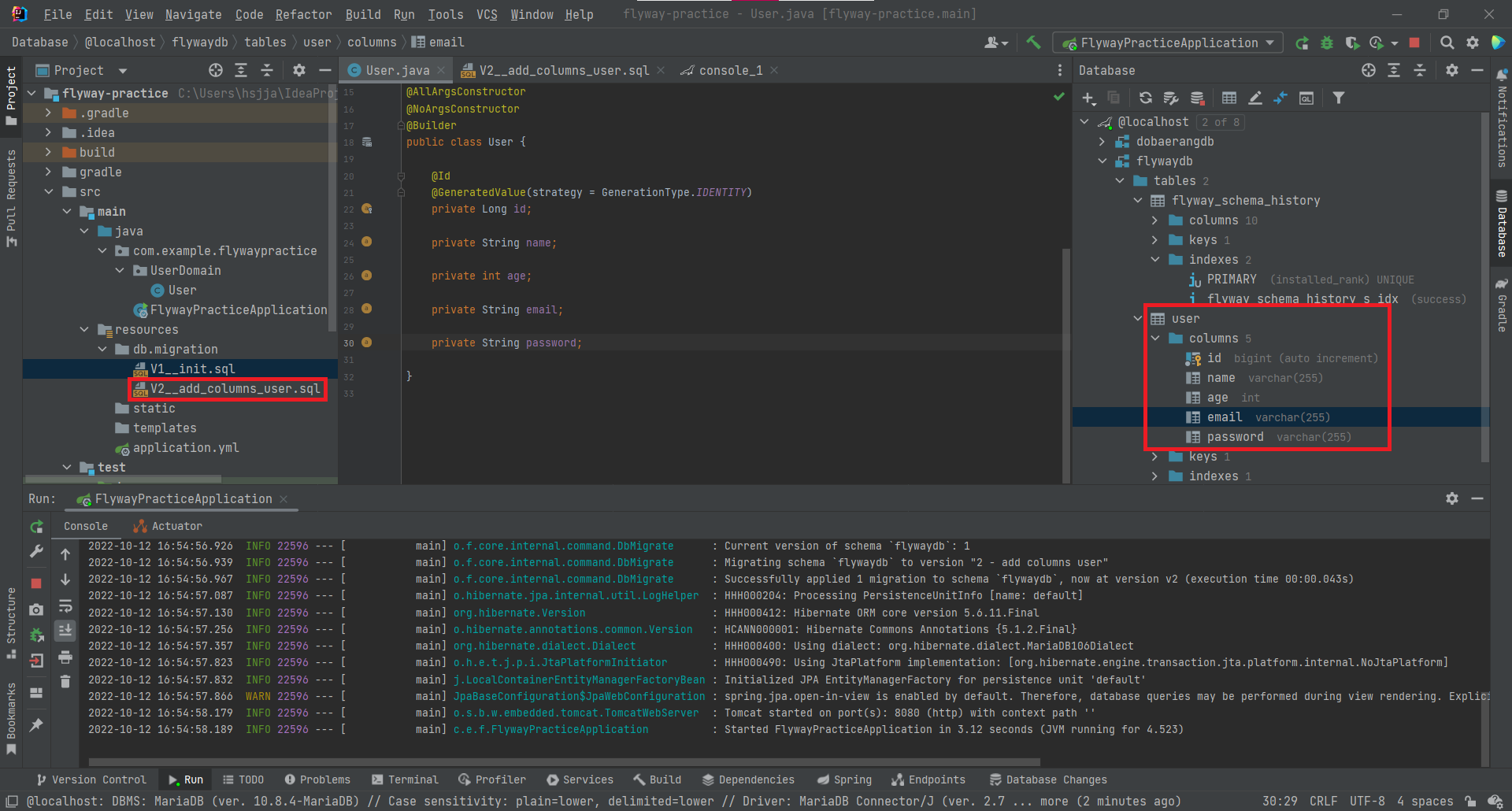Toggle soft-wrap in the Run console
The height and width of the screenshot is (811, 1512).
tap(65, 606)
